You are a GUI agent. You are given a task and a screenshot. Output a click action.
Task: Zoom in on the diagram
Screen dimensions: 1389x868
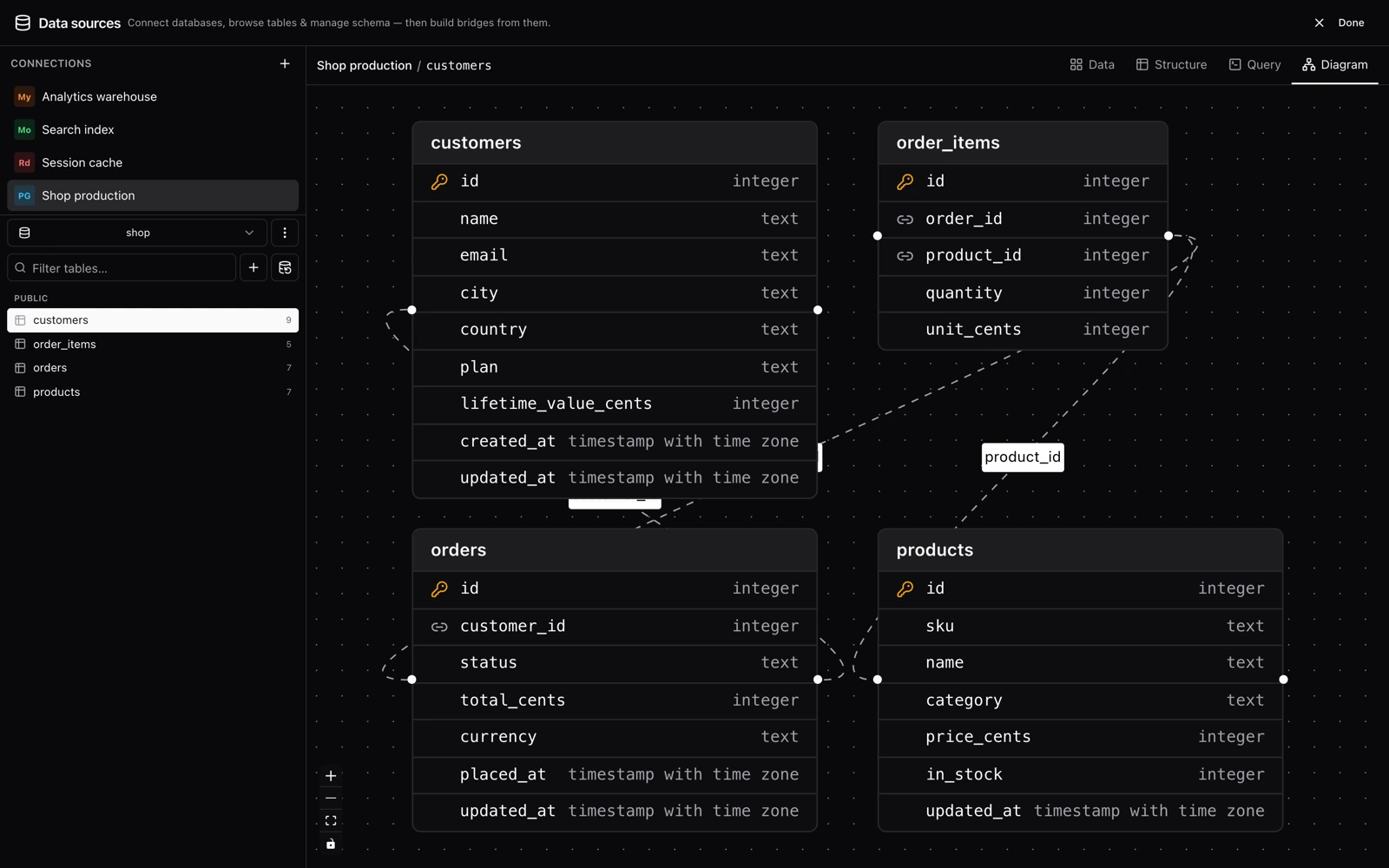point(331,776)
